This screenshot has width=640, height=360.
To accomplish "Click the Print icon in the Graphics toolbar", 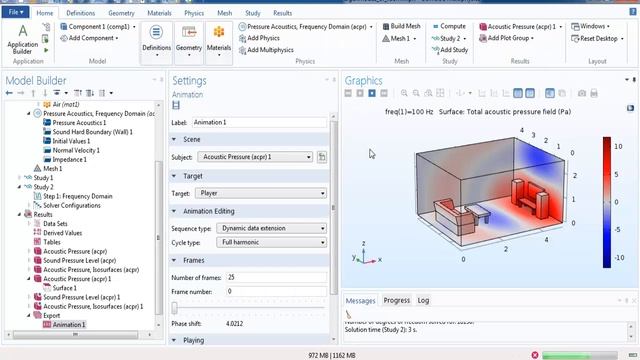I will pos(594,93).
